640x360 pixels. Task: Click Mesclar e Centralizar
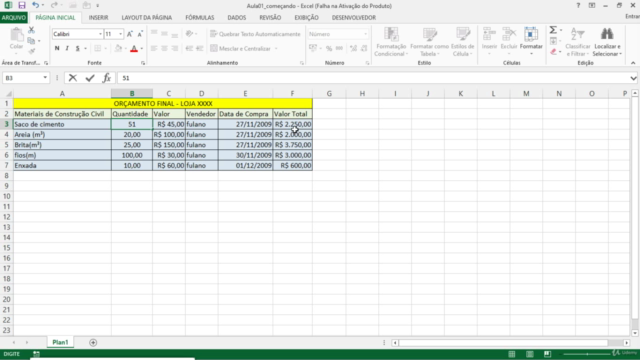[x=240, y=48]
